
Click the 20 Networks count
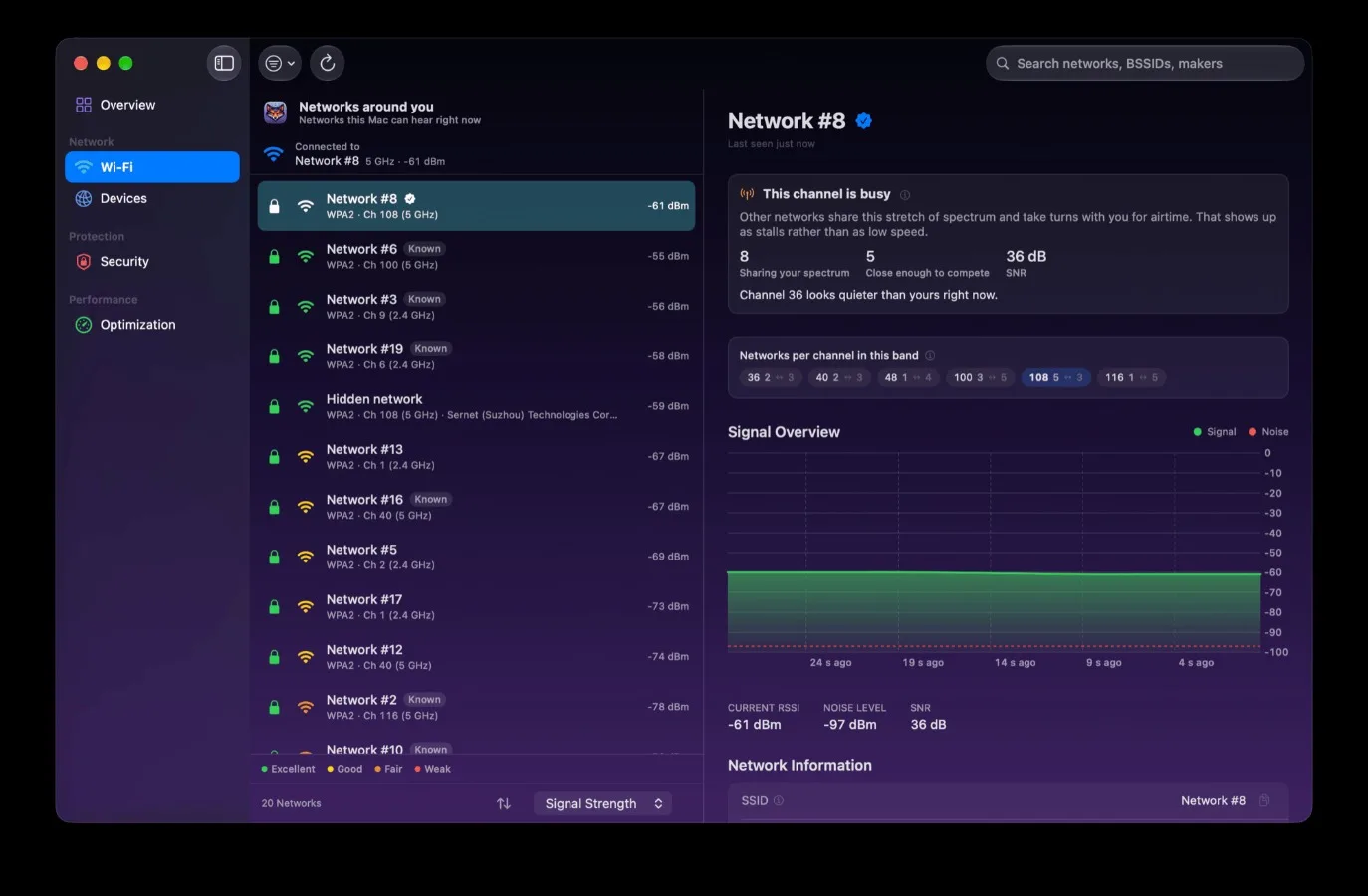[291, 803]
